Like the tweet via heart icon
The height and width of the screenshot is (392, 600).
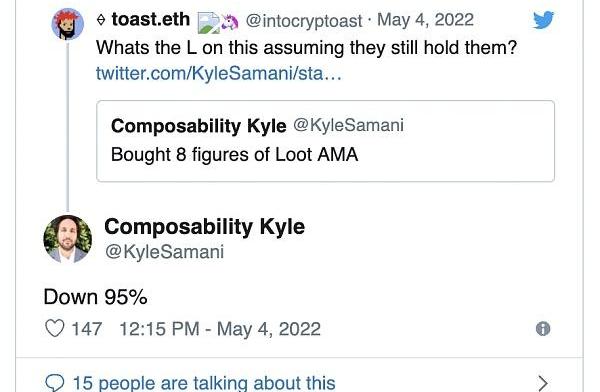click(55, 328)
